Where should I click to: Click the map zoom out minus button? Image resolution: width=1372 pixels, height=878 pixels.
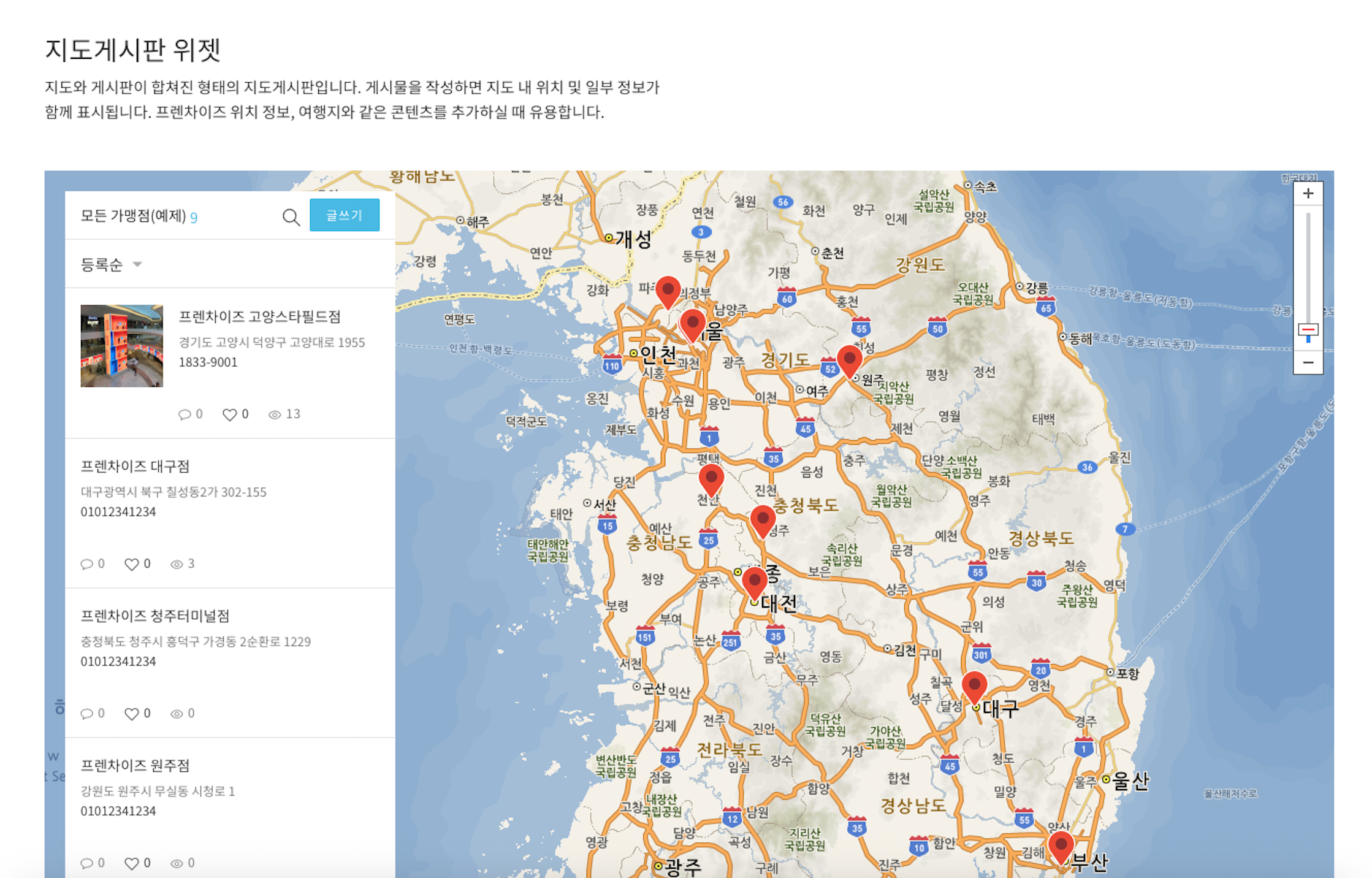coord(1308,362)
